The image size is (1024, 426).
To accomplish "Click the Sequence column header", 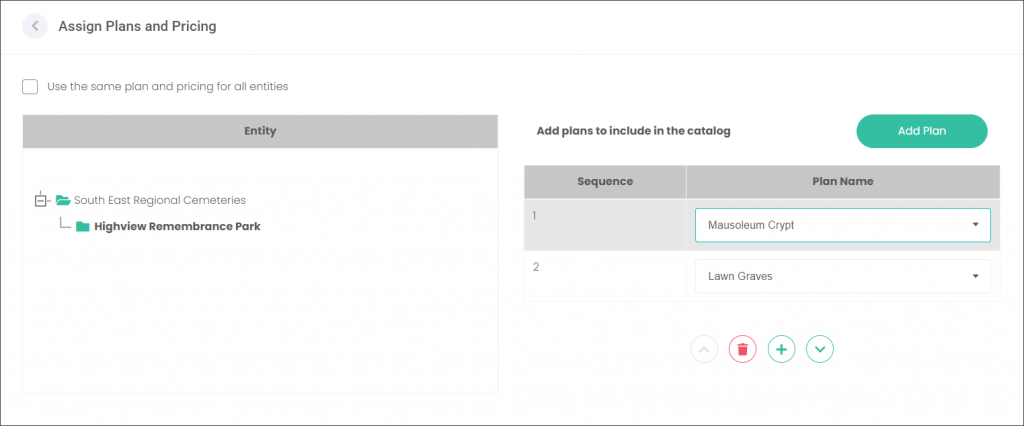I will point(605,182).
